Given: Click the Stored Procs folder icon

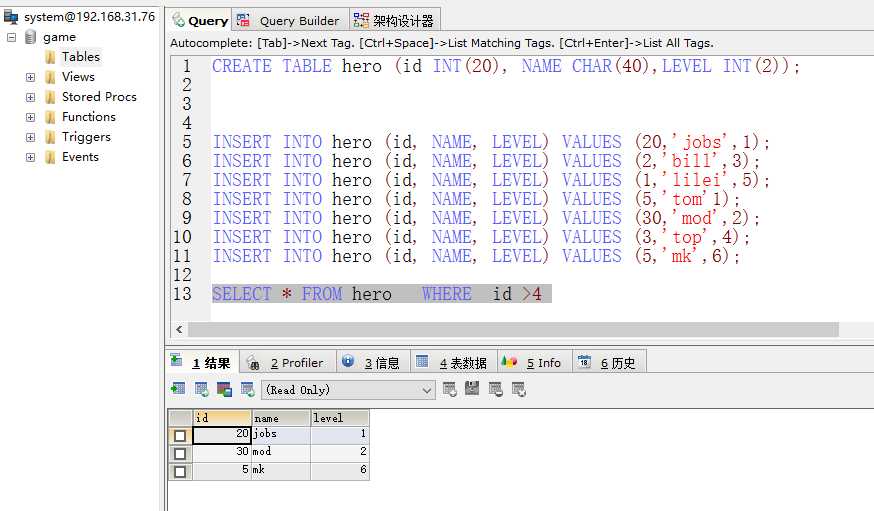Looking at the screenshot, I should point(50,97).
